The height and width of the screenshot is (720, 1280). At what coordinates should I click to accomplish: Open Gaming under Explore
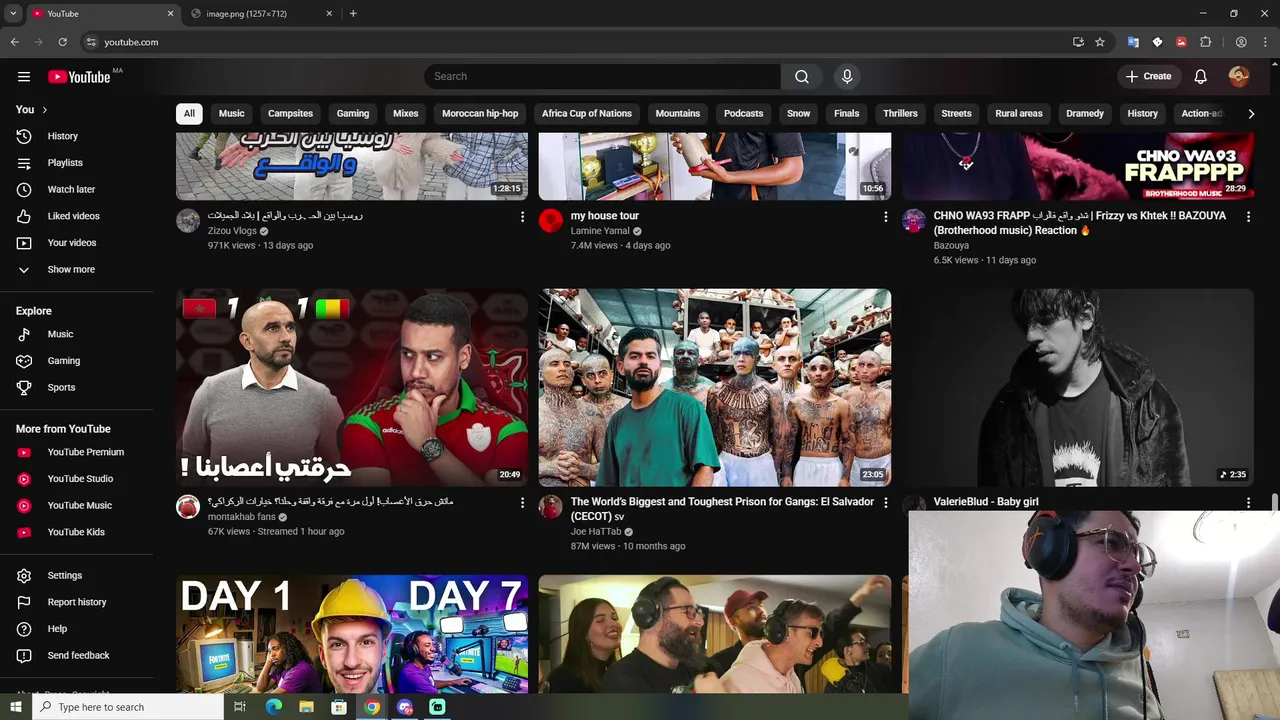click(x=63, y=361)
